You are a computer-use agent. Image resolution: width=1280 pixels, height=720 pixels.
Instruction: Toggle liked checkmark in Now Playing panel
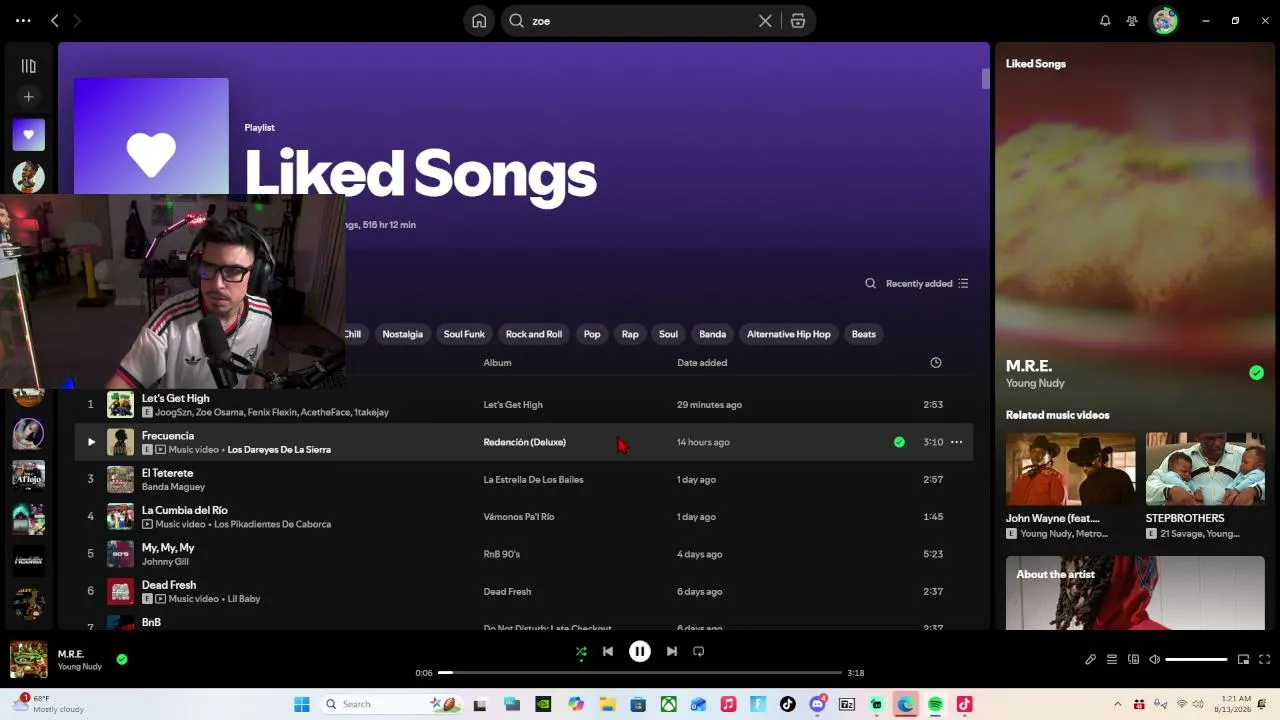(1256, 373)
